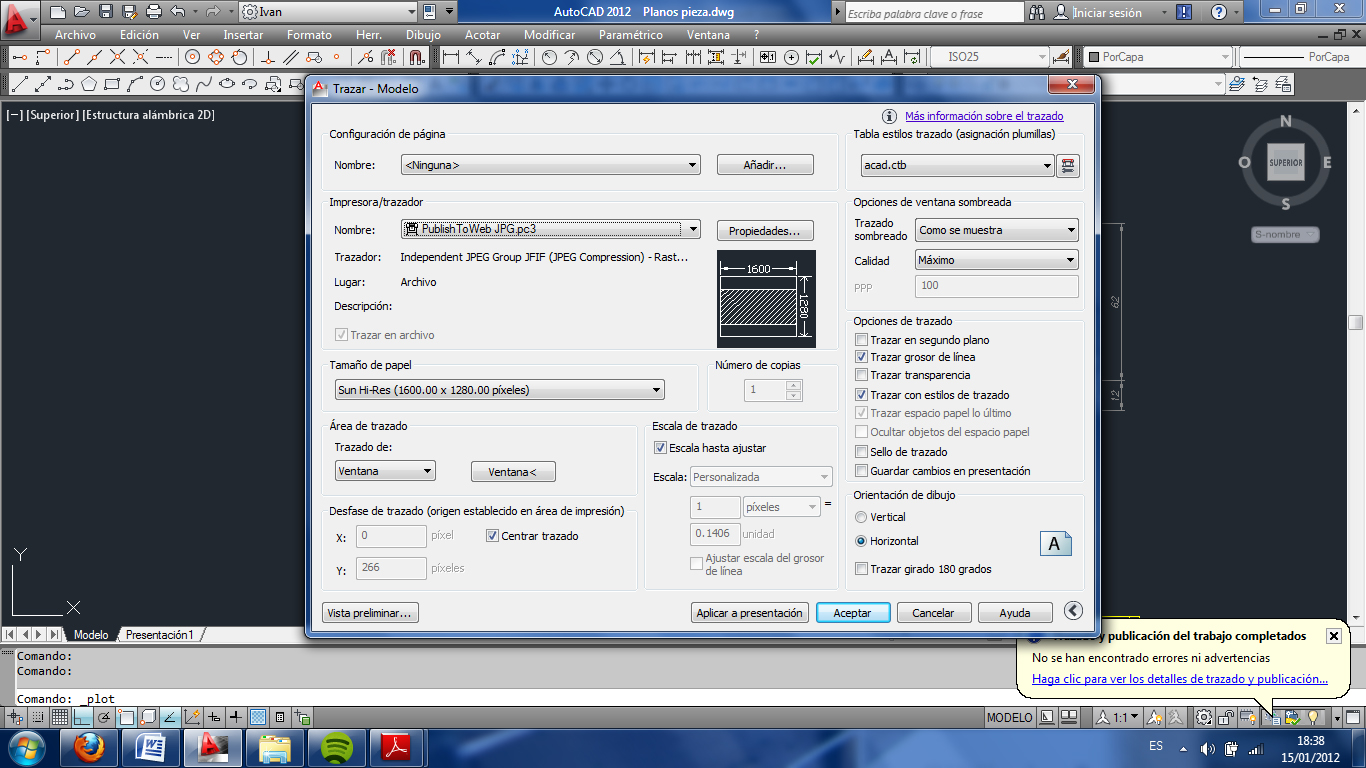Image resolution: width=1366 pixels, height=768 pixels.
Task: Uncheck 'Centrar trazado' checkbox
Action: (492, 536)
